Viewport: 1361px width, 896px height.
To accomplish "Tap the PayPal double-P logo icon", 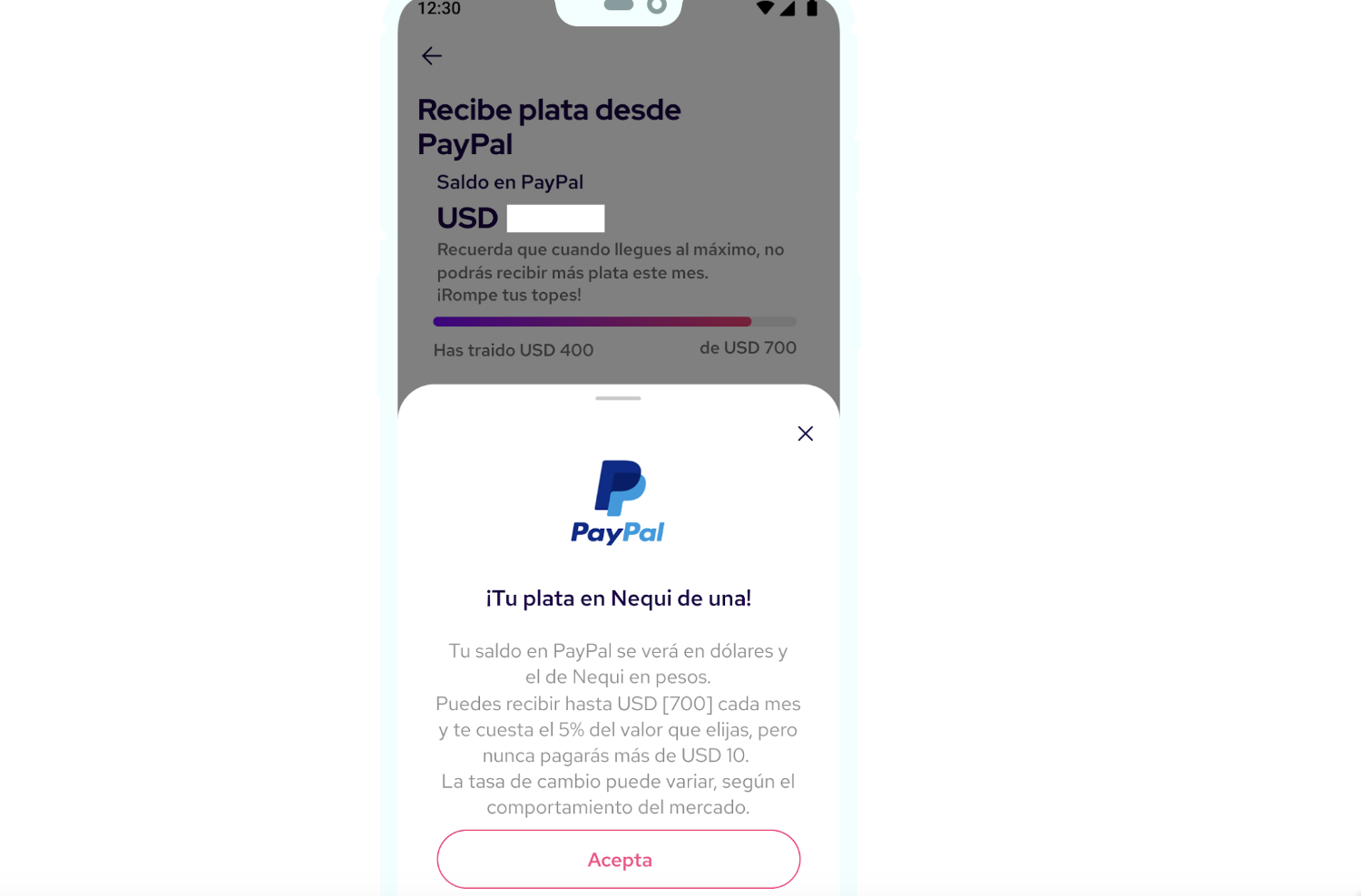I will tap(620, 488).
